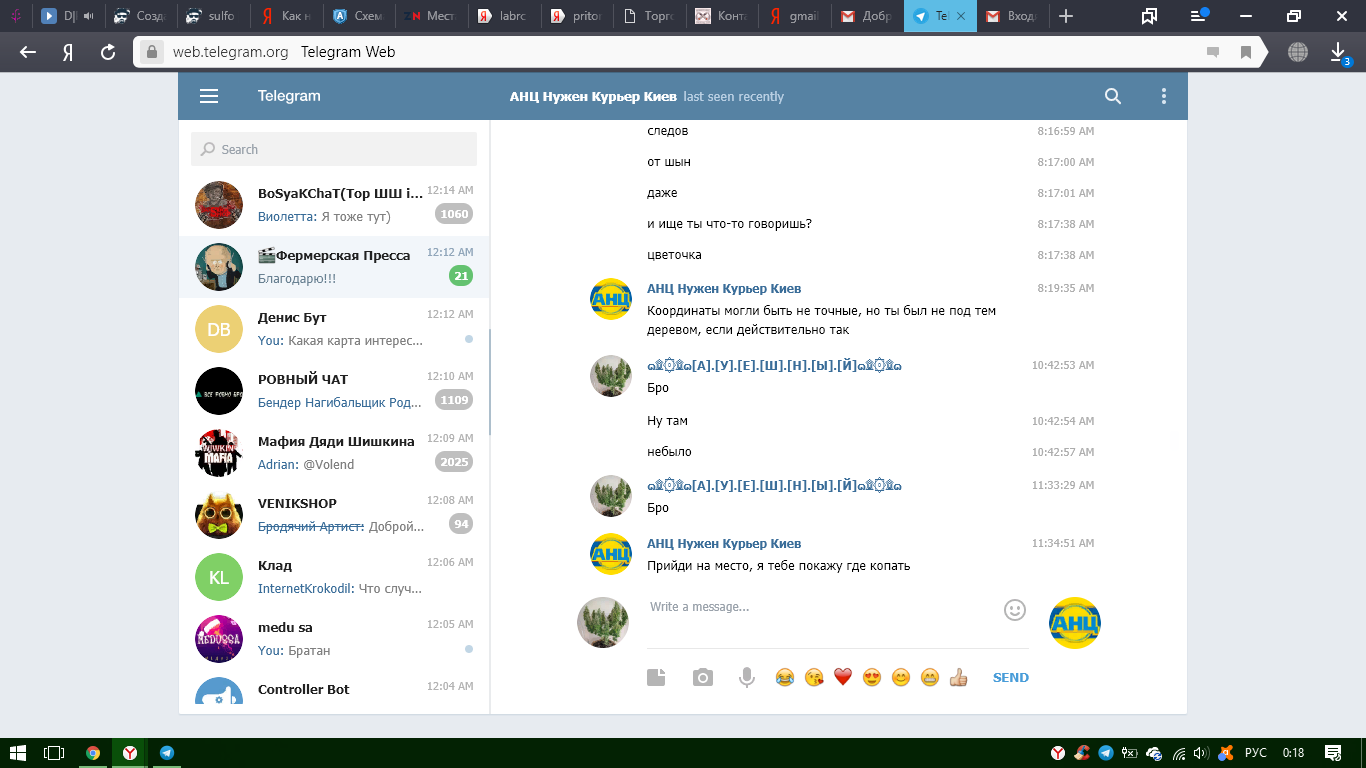Image resolution: width=1366 pixels, height=768 pixels.
Task: Search messages with the header magnifier icon
Action: click(x=1113, y=96)
